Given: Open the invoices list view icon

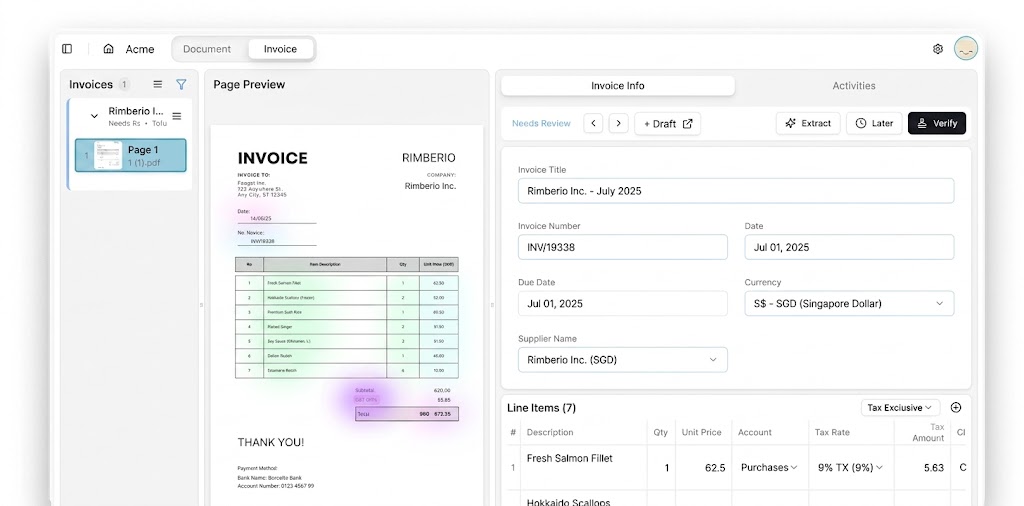Looking at the screenshot, I should click(x=157, y=84).
